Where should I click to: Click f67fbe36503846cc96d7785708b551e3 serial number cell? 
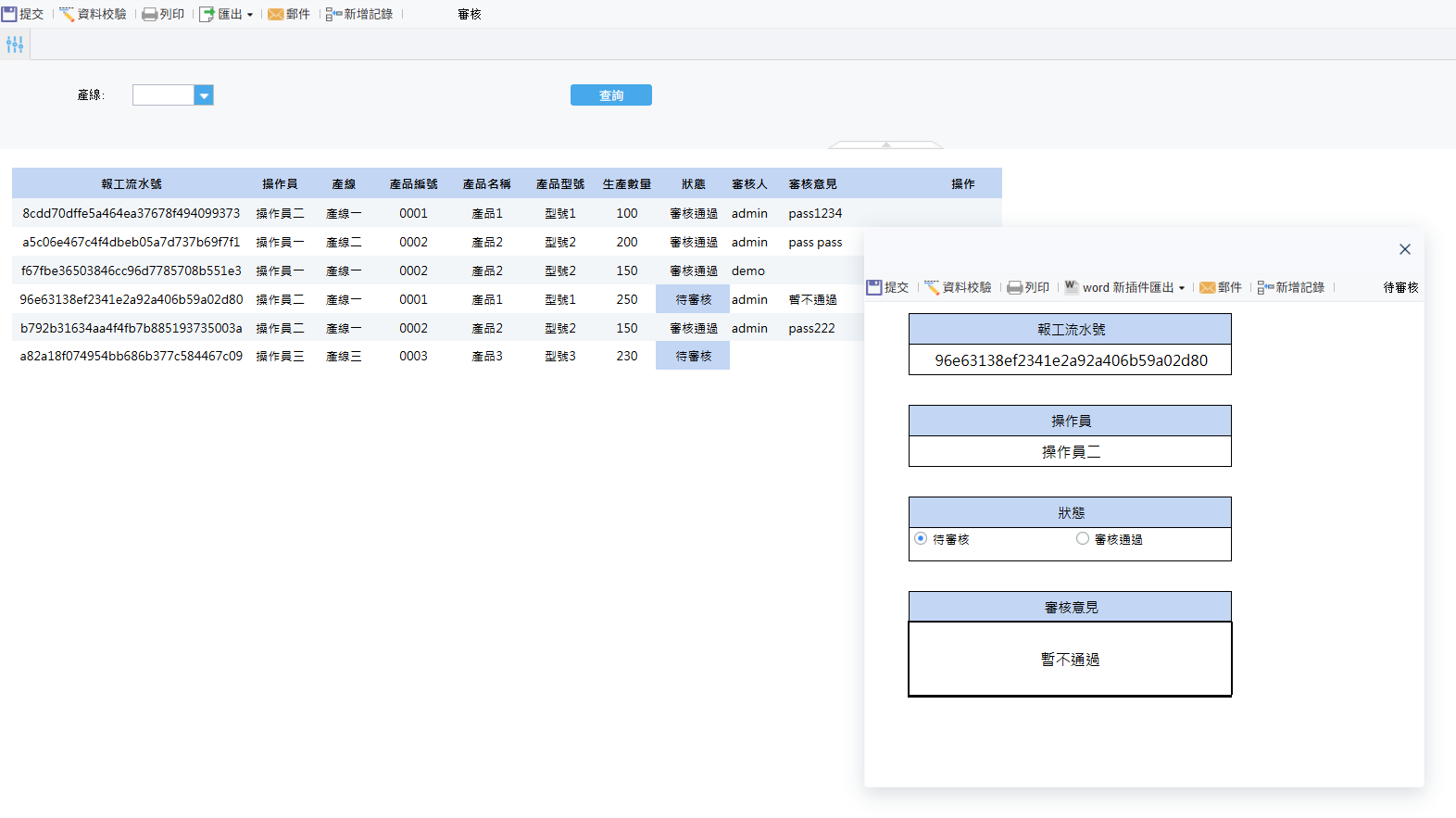click(132, 271)
